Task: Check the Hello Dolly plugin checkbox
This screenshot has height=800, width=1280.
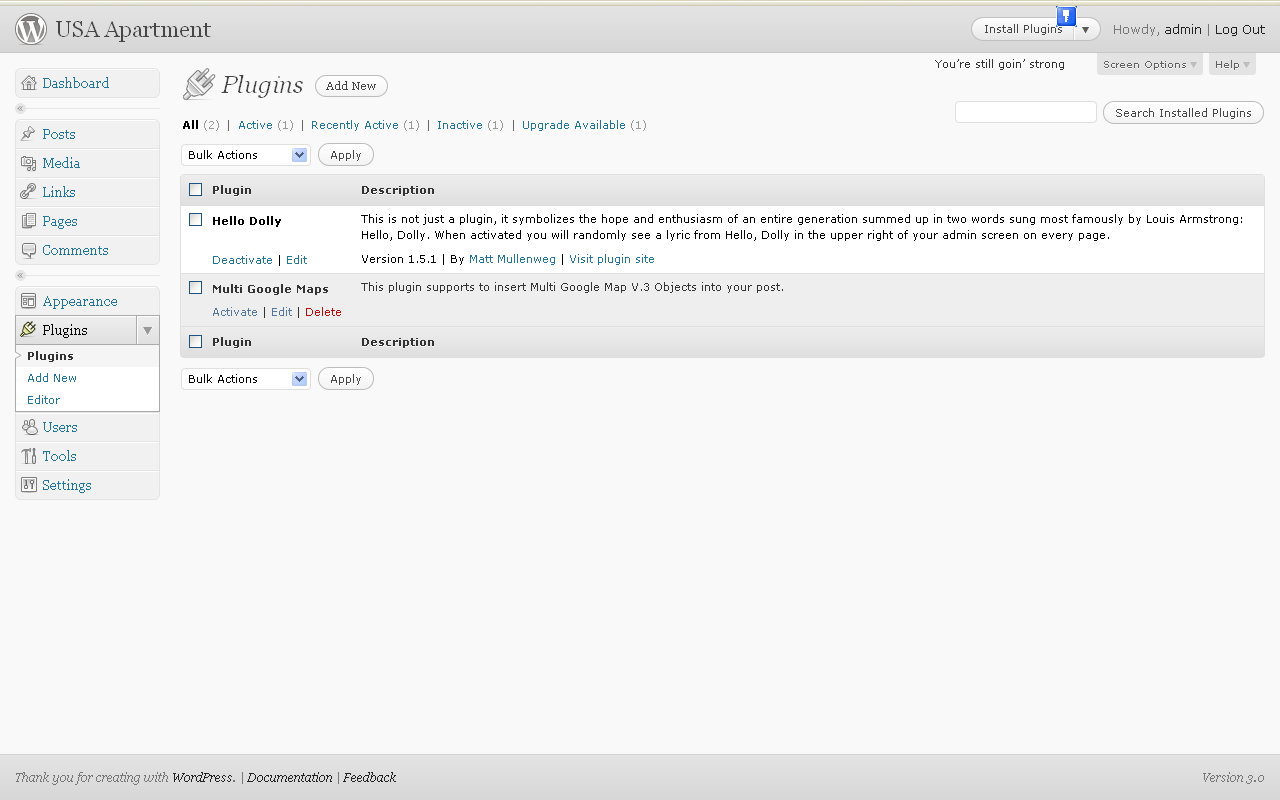Action: click(x=196, y=220)
